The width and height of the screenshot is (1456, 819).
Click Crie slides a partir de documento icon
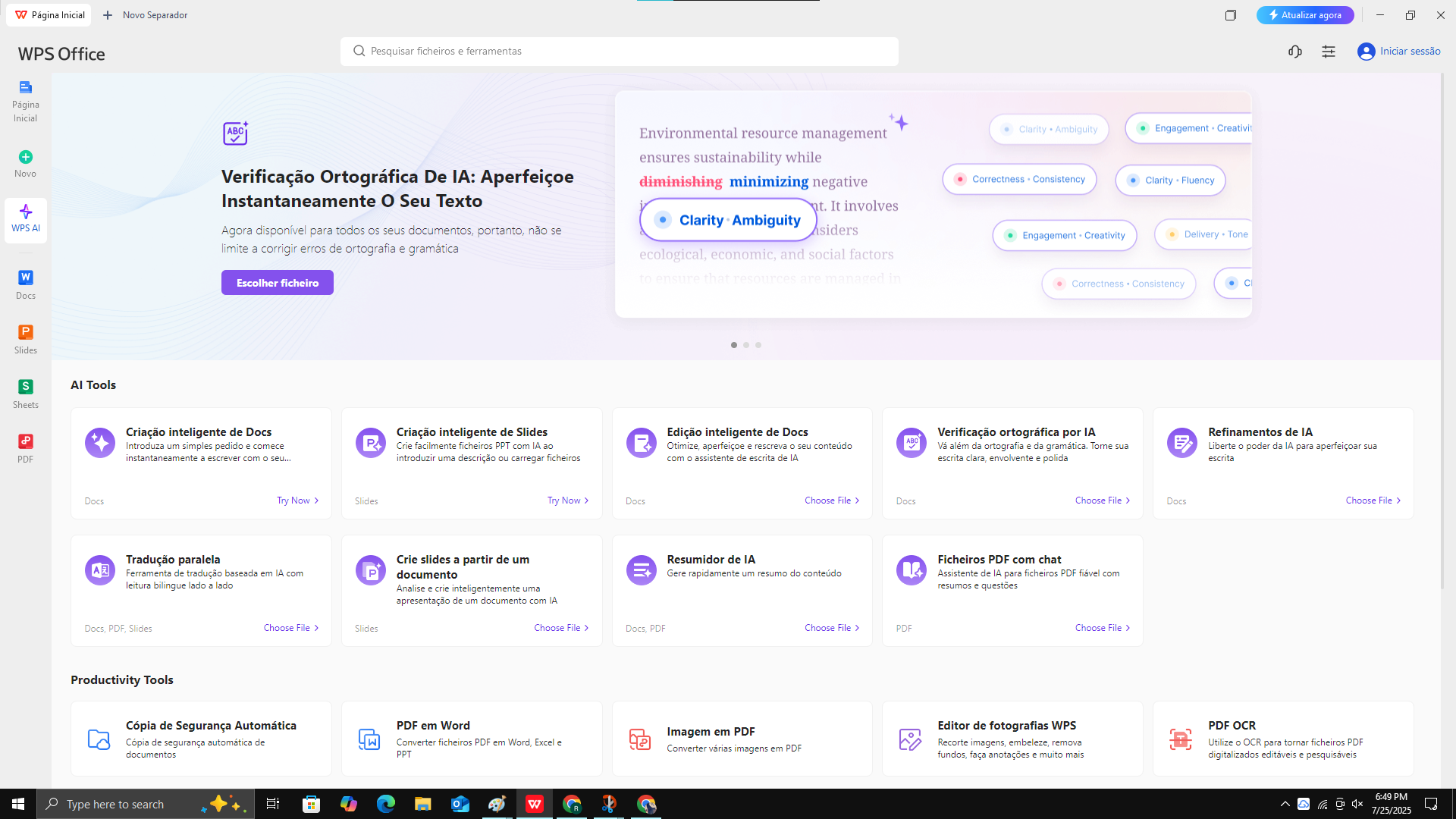[370, 570]
